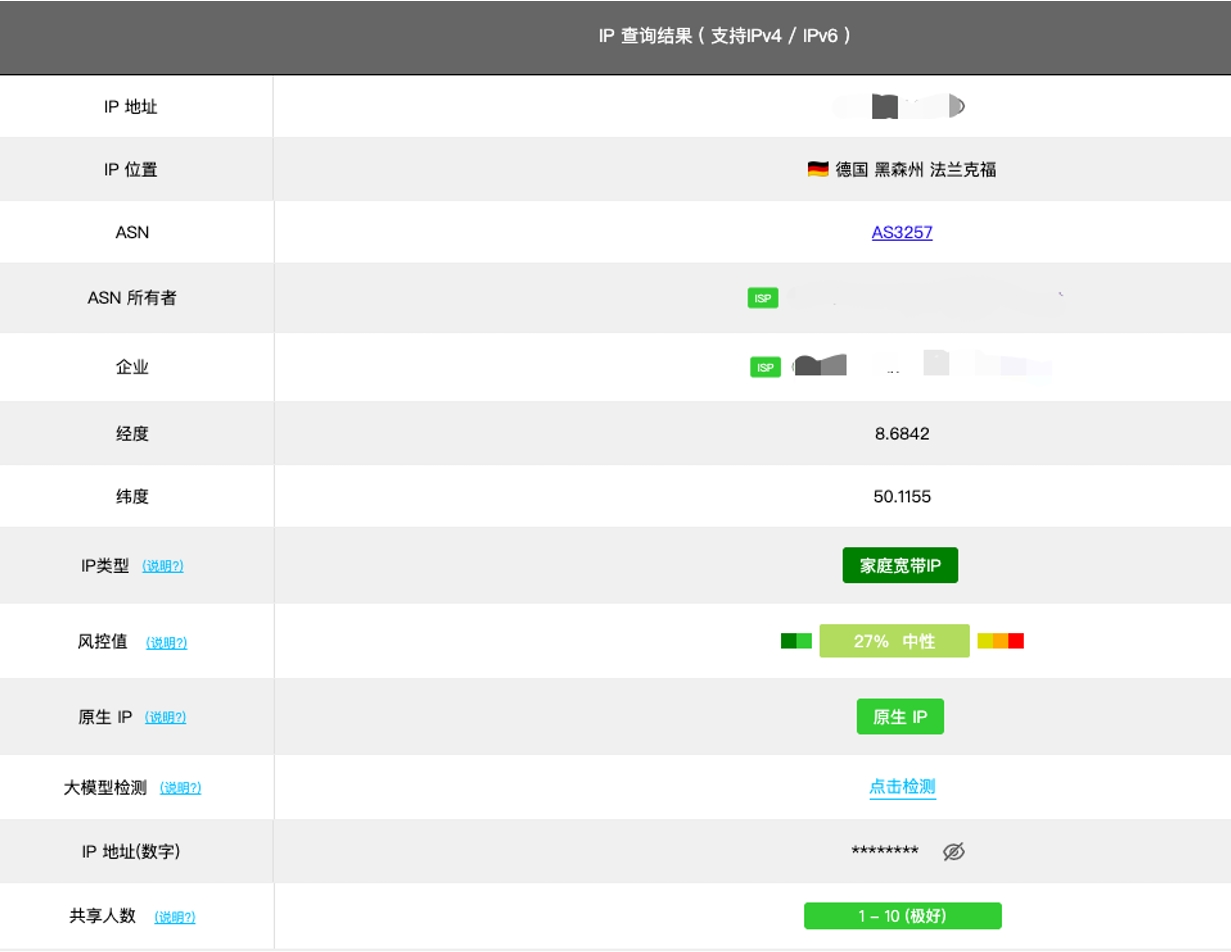Click the ASN 所有者 row label
Image resolution: width=1231 pixels, height=952 pixels.
[x=132, y=298]
